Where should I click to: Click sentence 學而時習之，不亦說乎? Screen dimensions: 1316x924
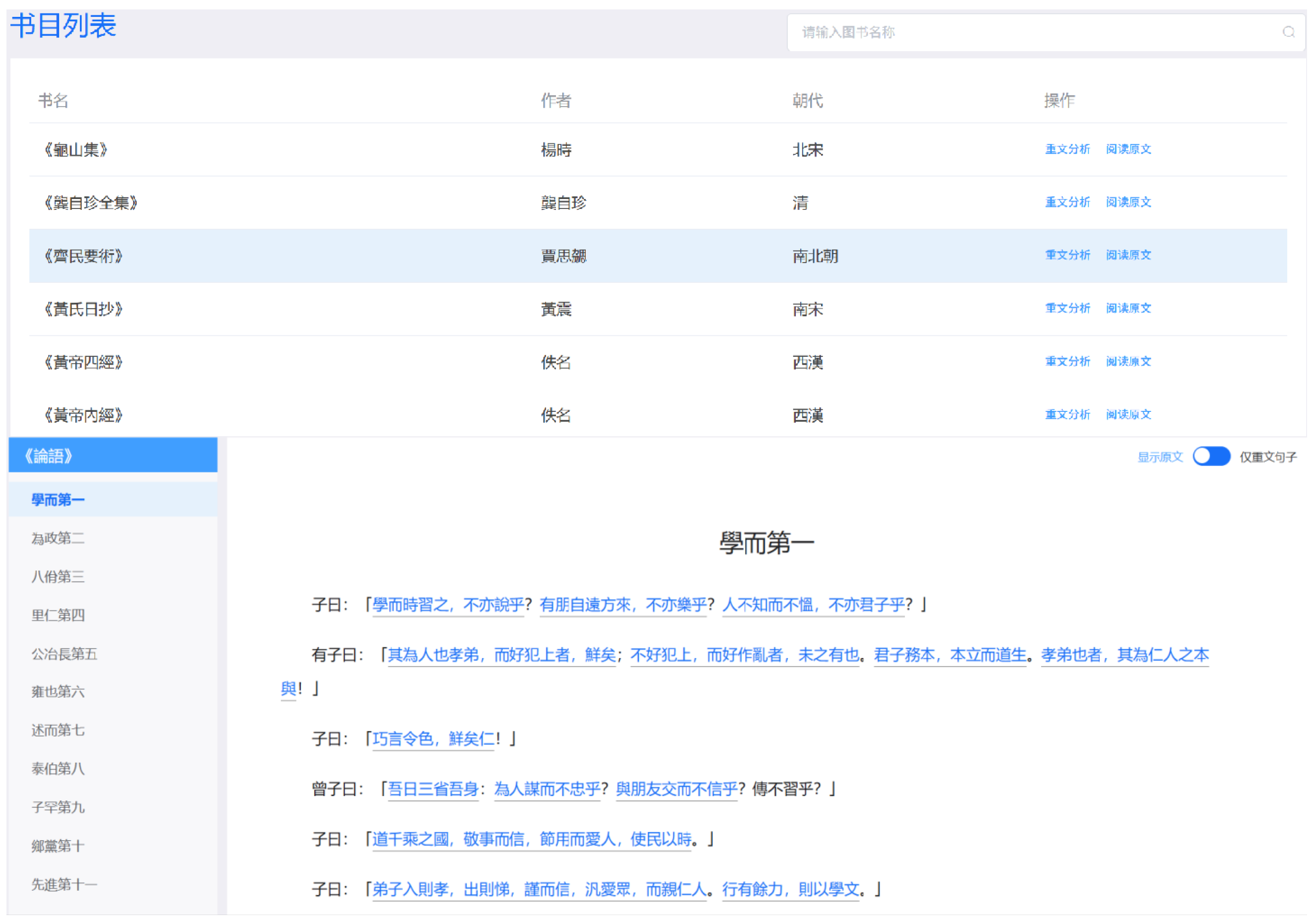pyautogui.click(x=448, y=605)
